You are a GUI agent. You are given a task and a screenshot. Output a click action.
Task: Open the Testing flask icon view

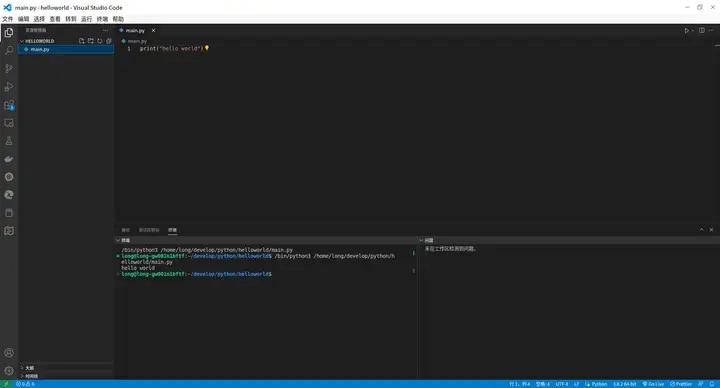[x=9, y=141]
